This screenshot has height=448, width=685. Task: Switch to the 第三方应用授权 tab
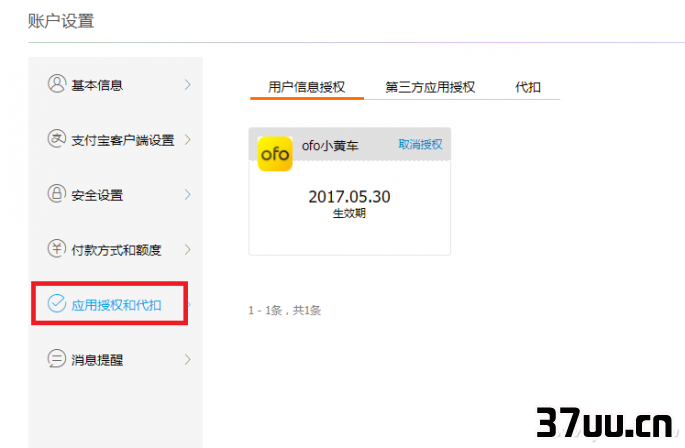[430, 87]
